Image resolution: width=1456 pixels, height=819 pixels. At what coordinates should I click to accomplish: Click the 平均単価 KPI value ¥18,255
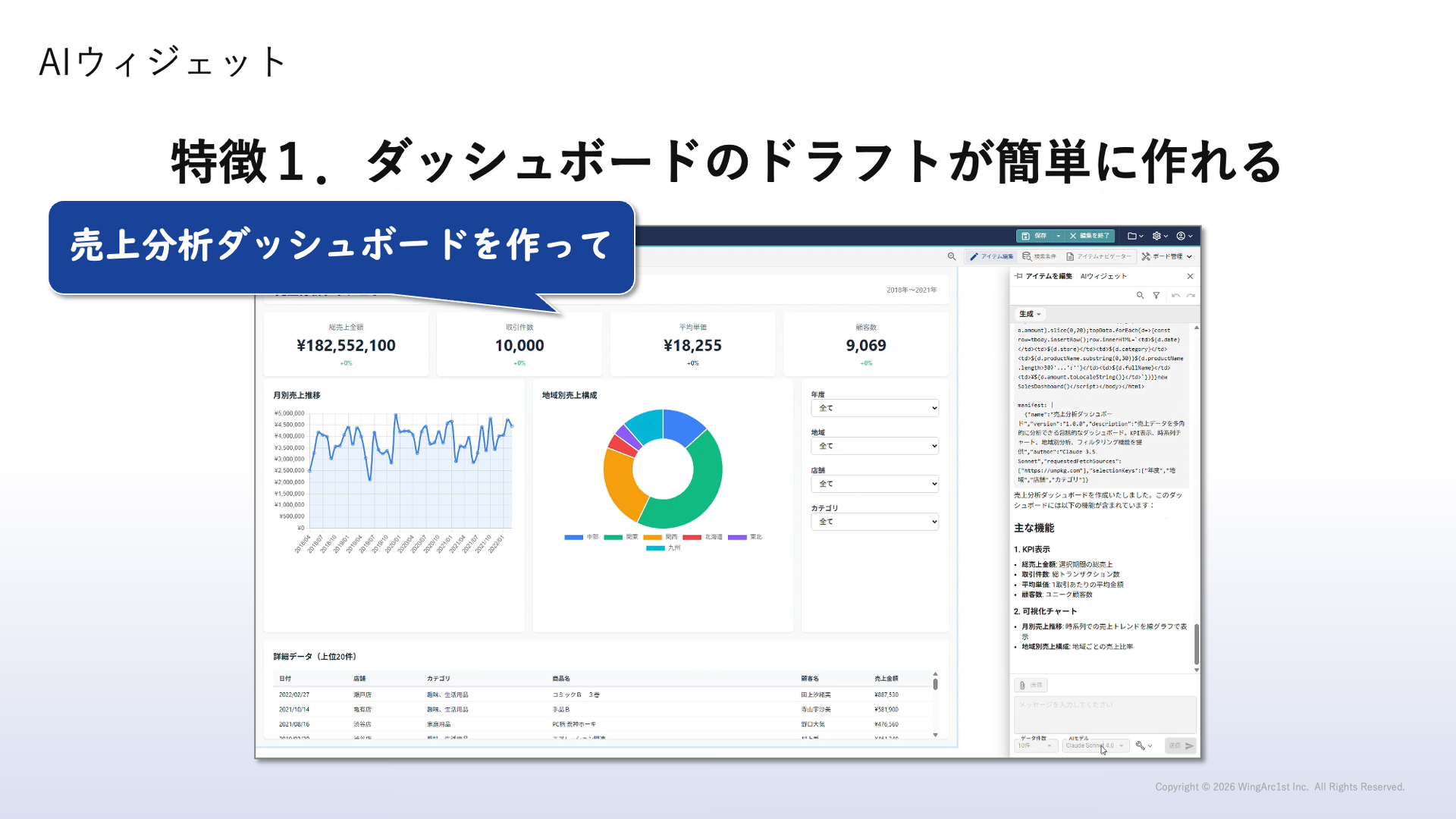click(692, 346)
